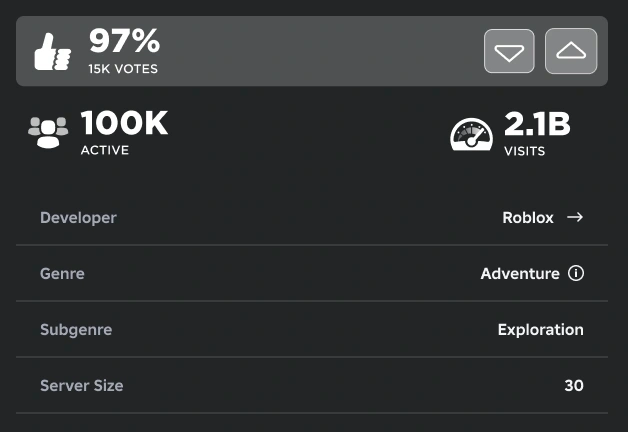
Task: Click the 97% rating text
Action: click(125, 41)
